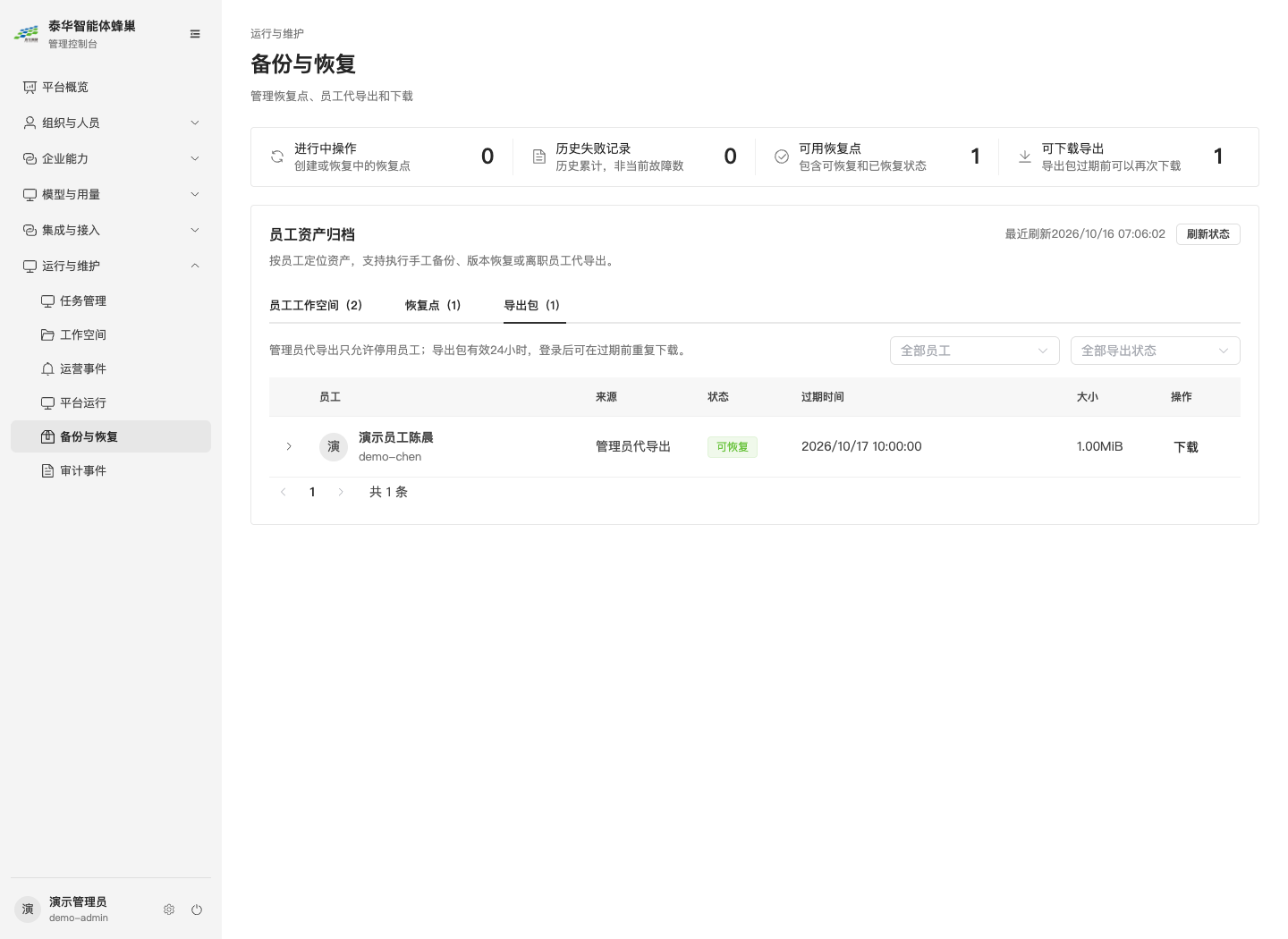Go to the previous page arrow
The height and width of the screenshot is (939, 1288).
coord(284,492)
